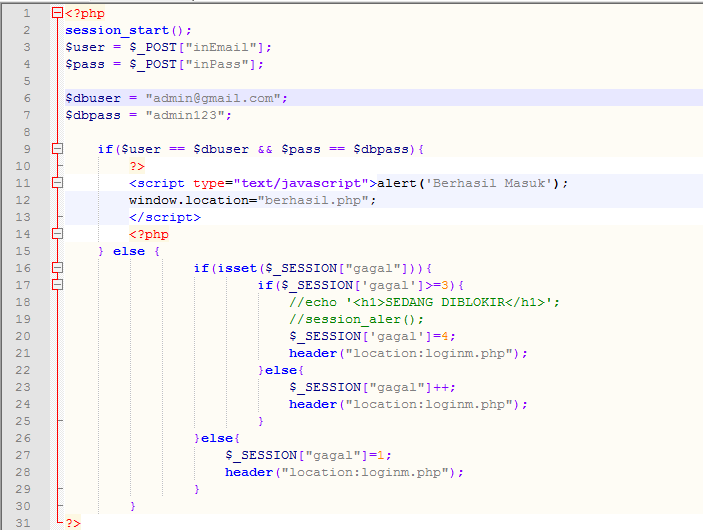Viewport: 703px width, 530px height.
Task: Click the "inPass" string on line 4
Action: click(217, 64)
